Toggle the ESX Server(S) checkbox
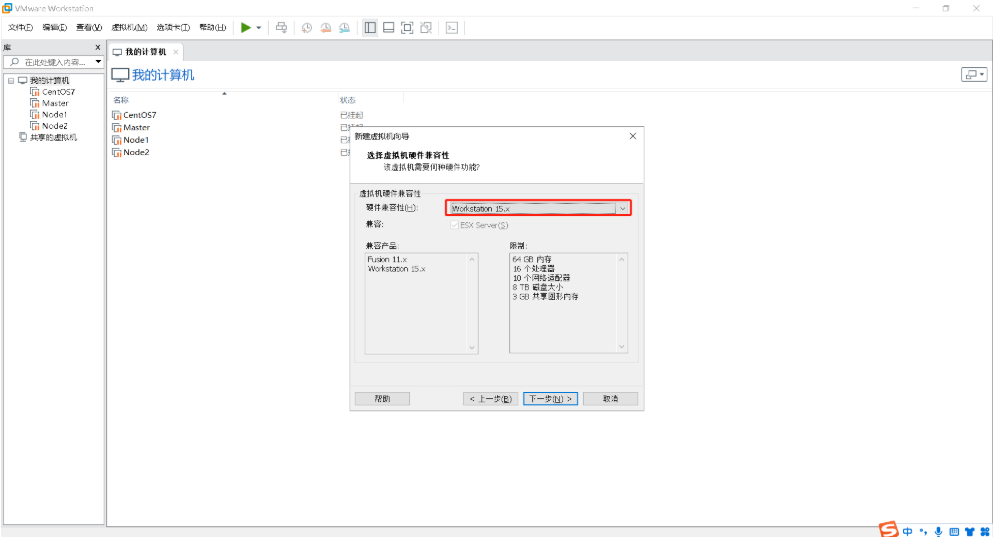996x537 pixels. pyautogui.click(x=455, y=226)
